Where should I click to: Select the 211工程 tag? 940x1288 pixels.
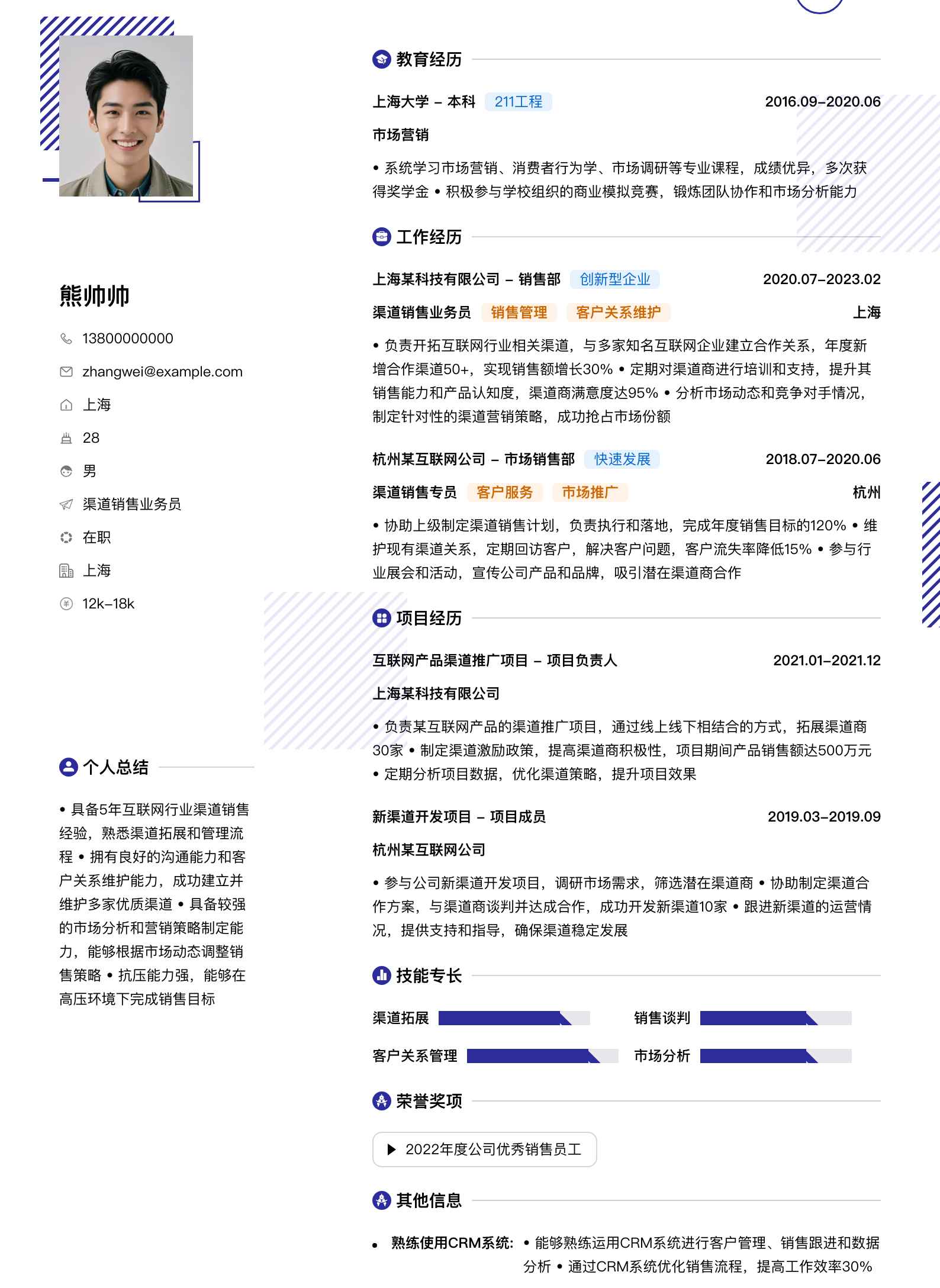tap(519, 102)
